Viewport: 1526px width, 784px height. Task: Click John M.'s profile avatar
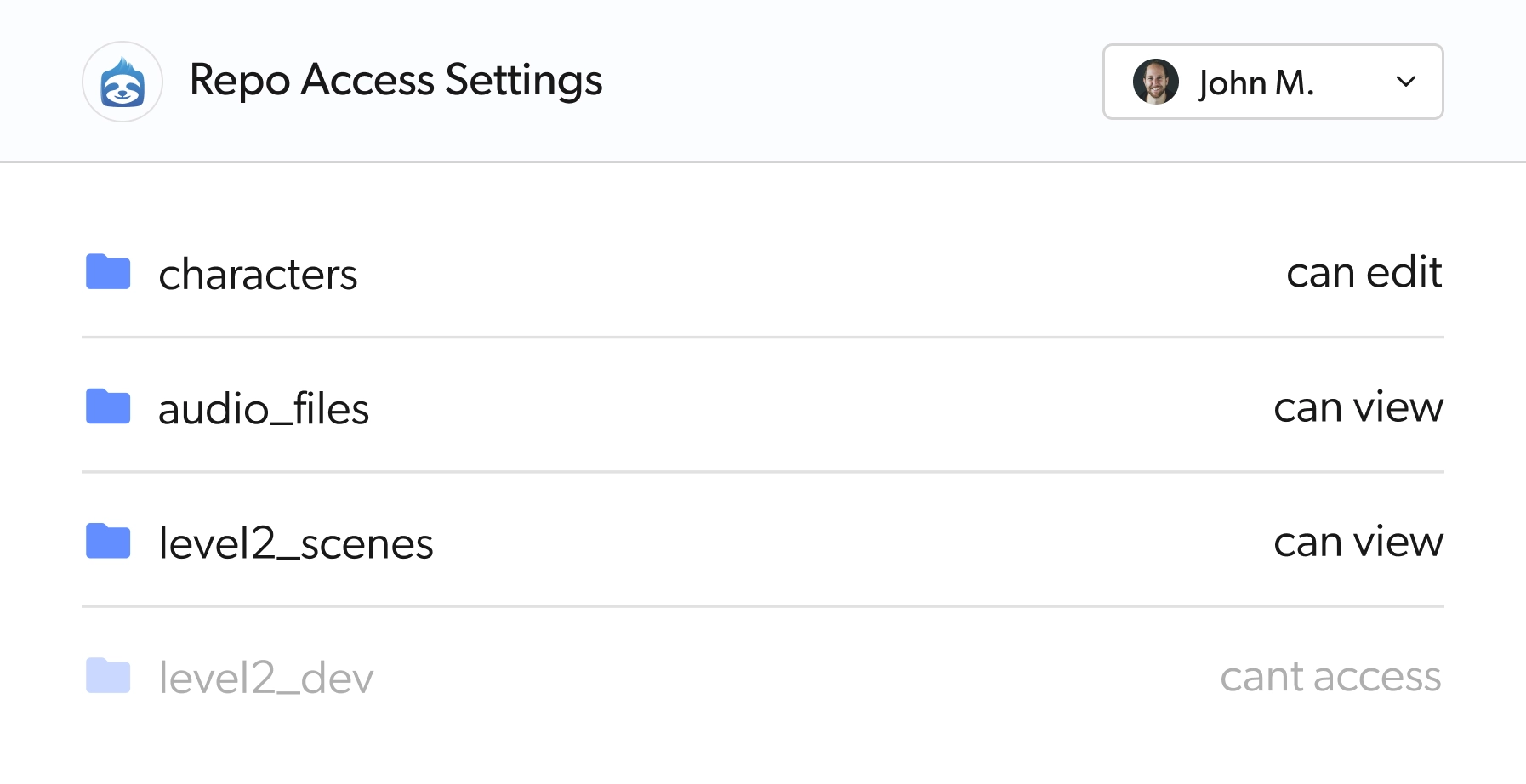(x=1156, y=82)
